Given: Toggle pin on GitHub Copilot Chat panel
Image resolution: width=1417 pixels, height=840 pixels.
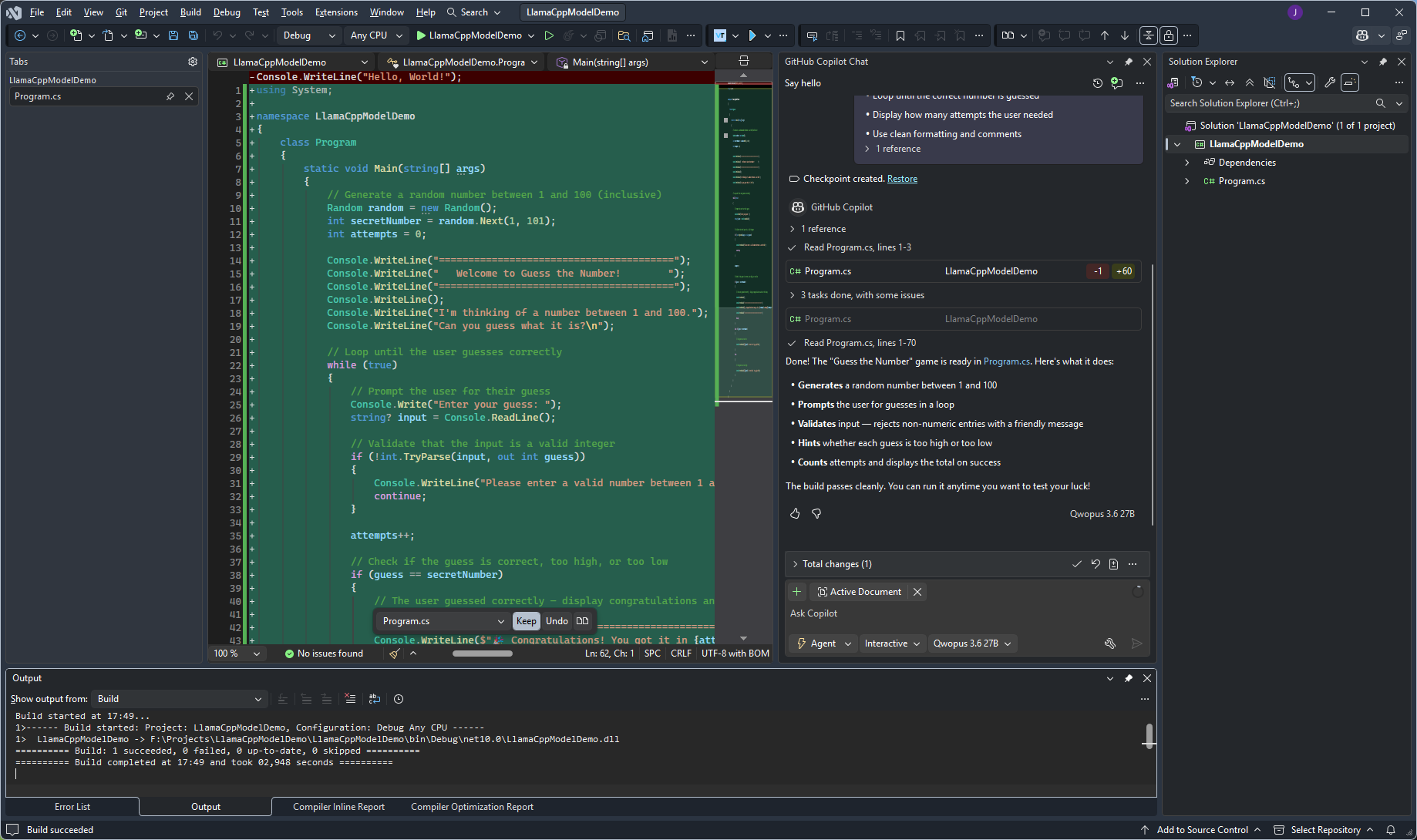Looking at the screenshot, I should pyautogui.click(x=1129, y=62).
